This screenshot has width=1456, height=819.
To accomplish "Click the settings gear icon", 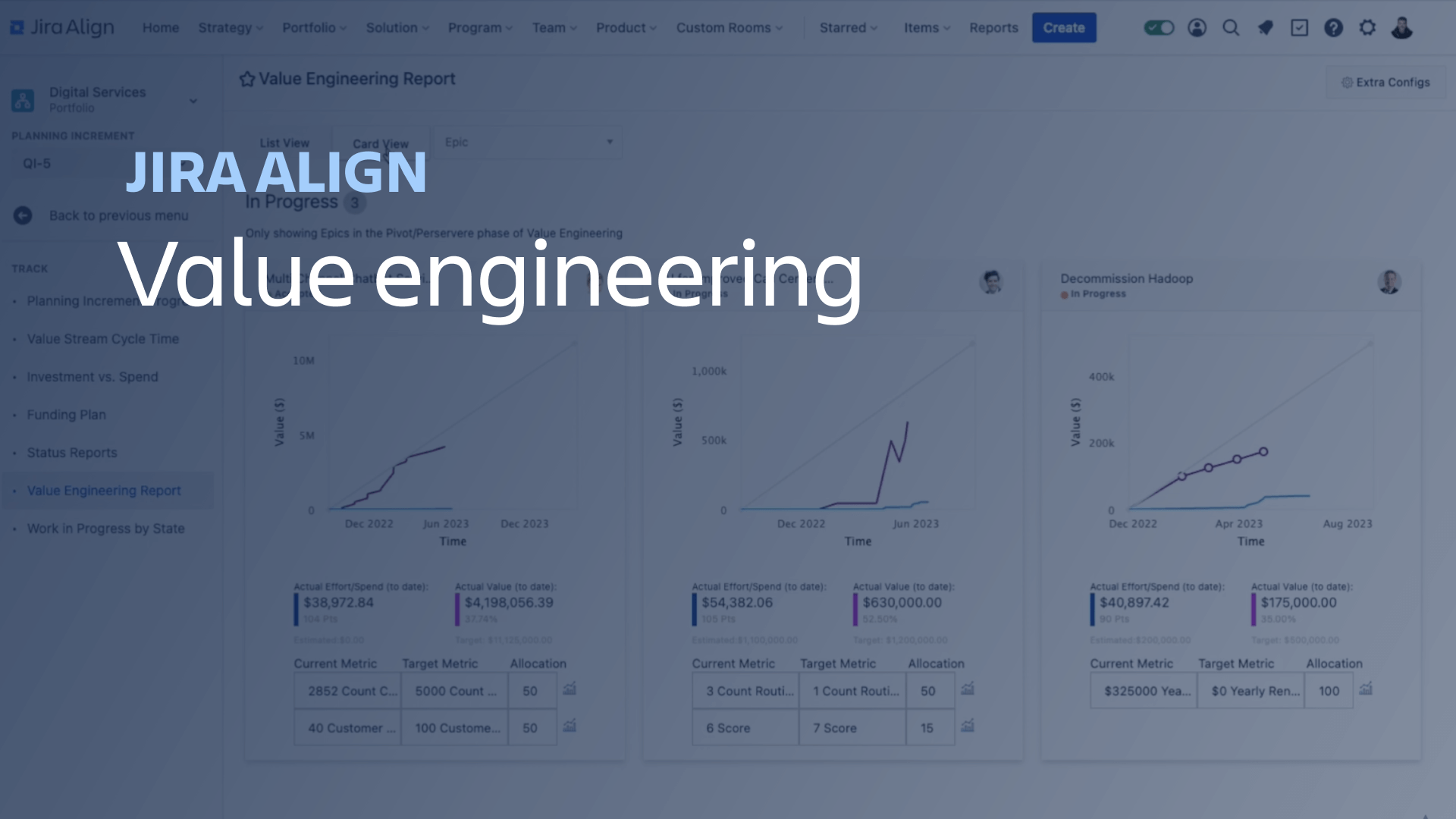I will click(x=1367, y=27).
